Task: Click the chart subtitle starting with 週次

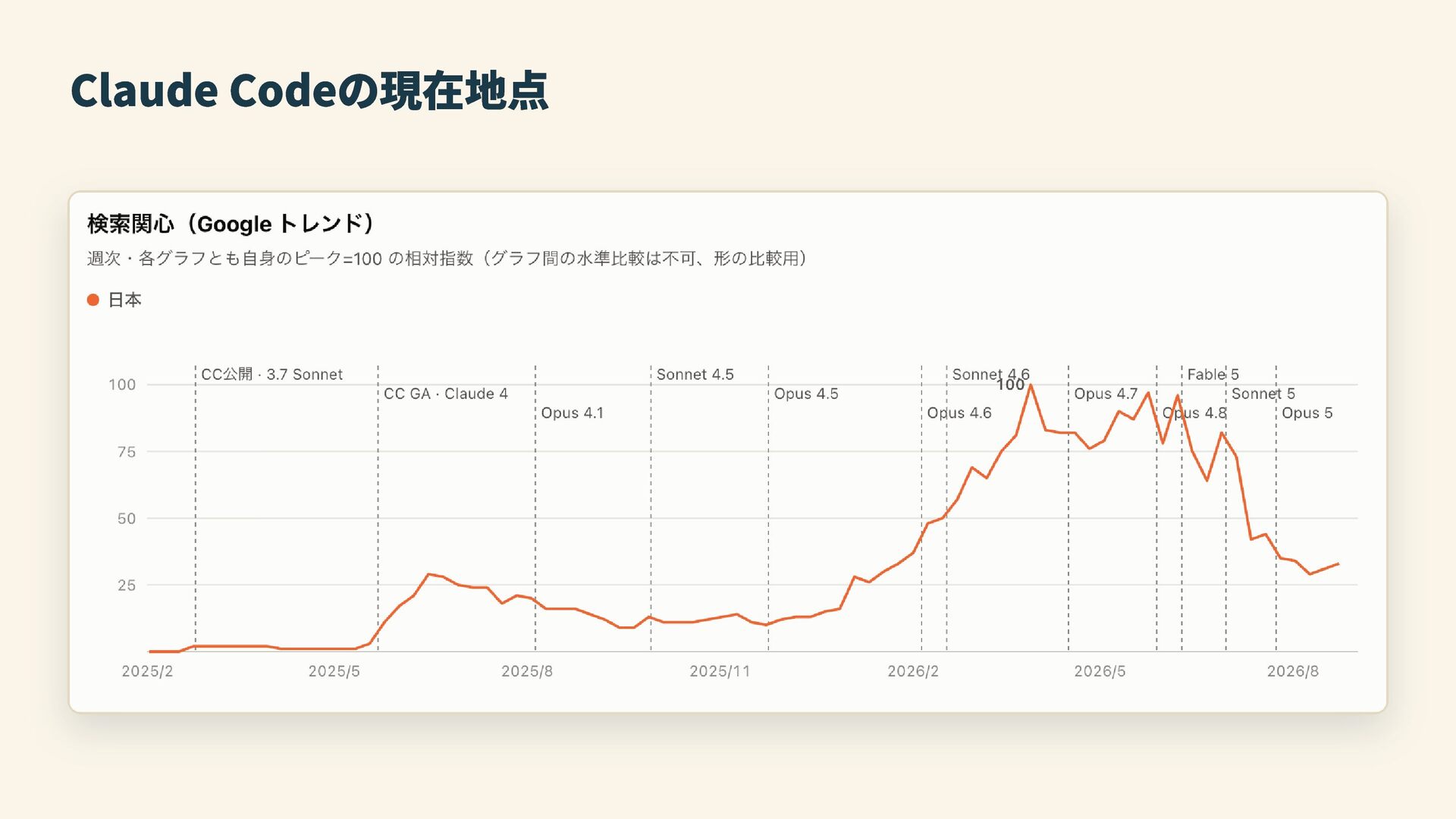Action: (447, 259)
